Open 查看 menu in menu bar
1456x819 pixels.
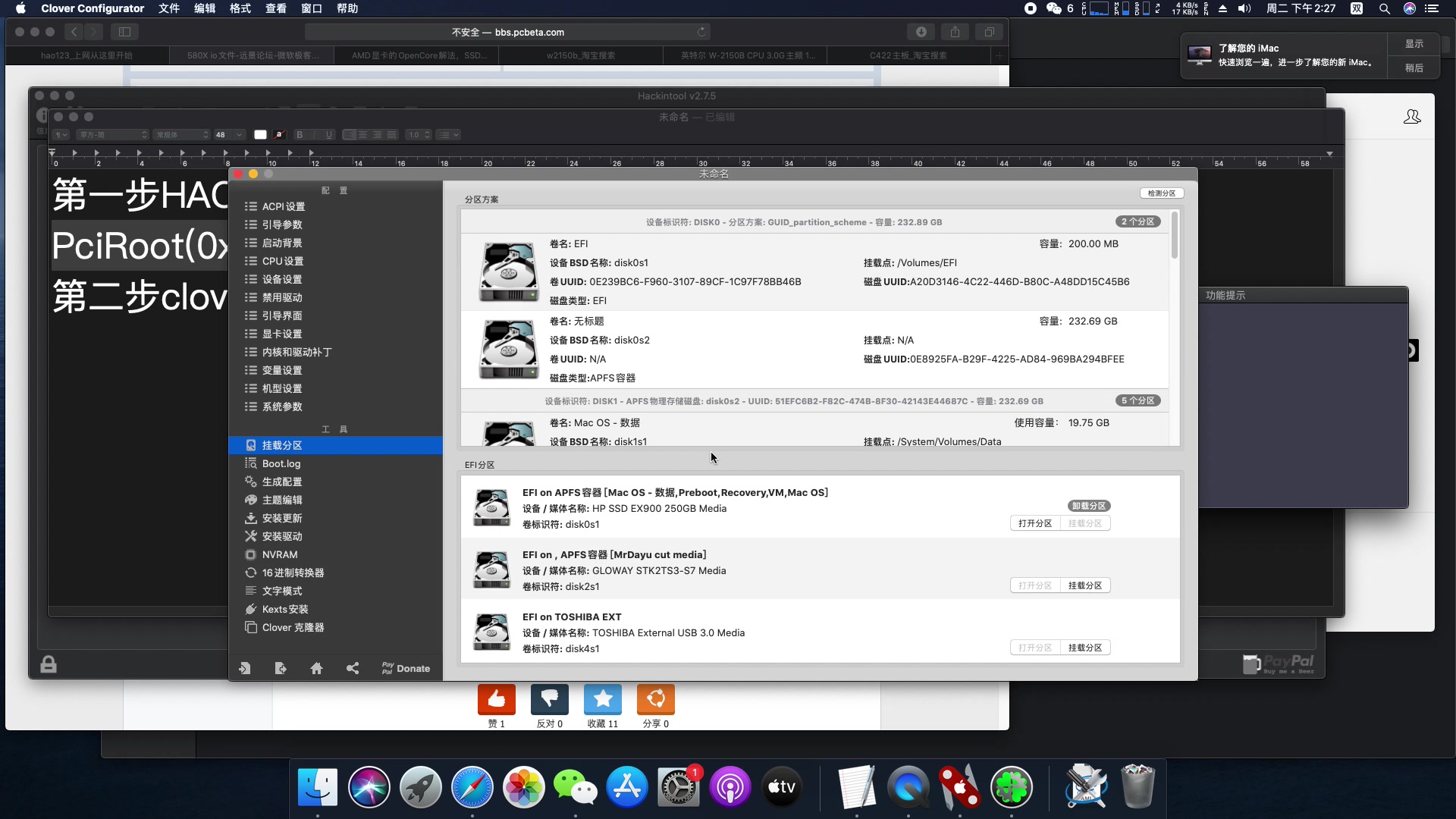point(276,8)
